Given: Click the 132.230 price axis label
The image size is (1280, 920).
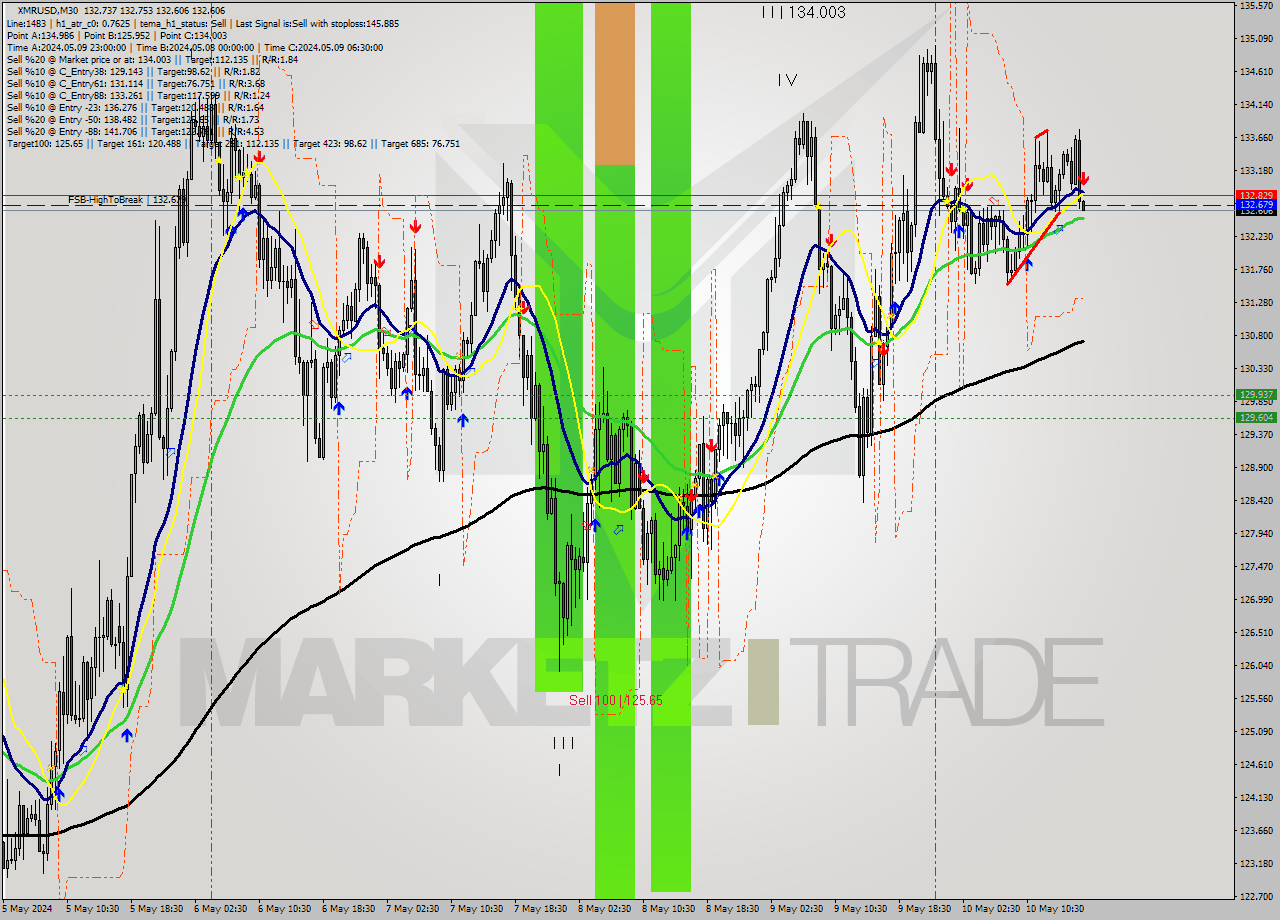Looking at the screenshot, I should pos(1255,237).
